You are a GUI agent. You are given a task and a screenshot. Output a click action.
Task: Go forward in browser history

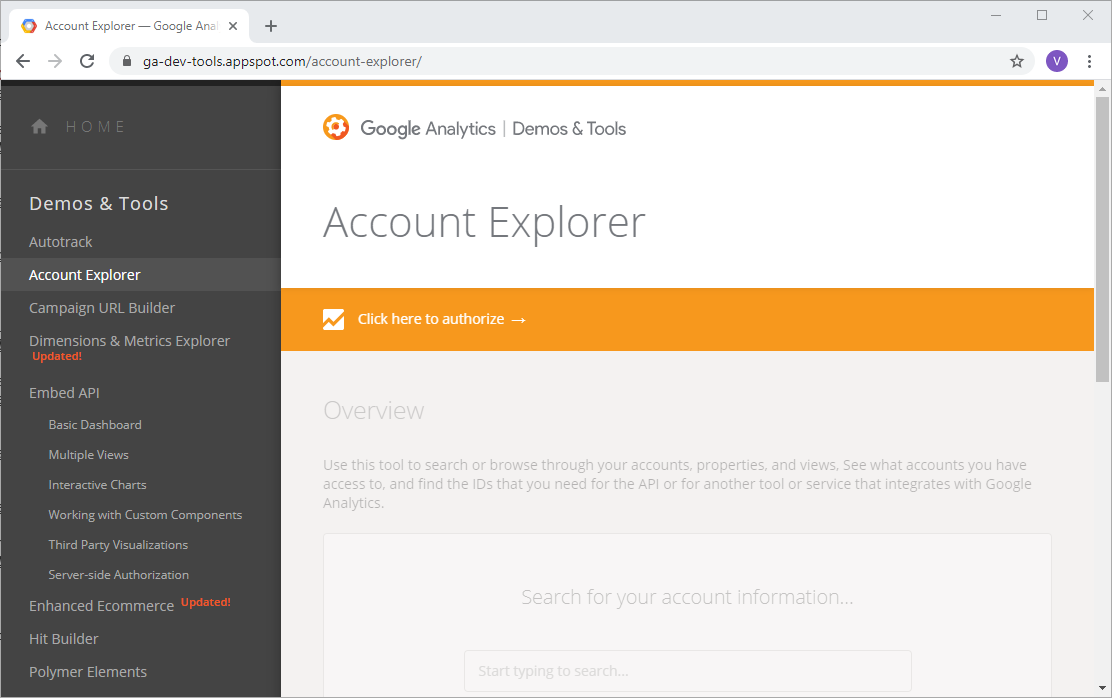pos(55,61)
